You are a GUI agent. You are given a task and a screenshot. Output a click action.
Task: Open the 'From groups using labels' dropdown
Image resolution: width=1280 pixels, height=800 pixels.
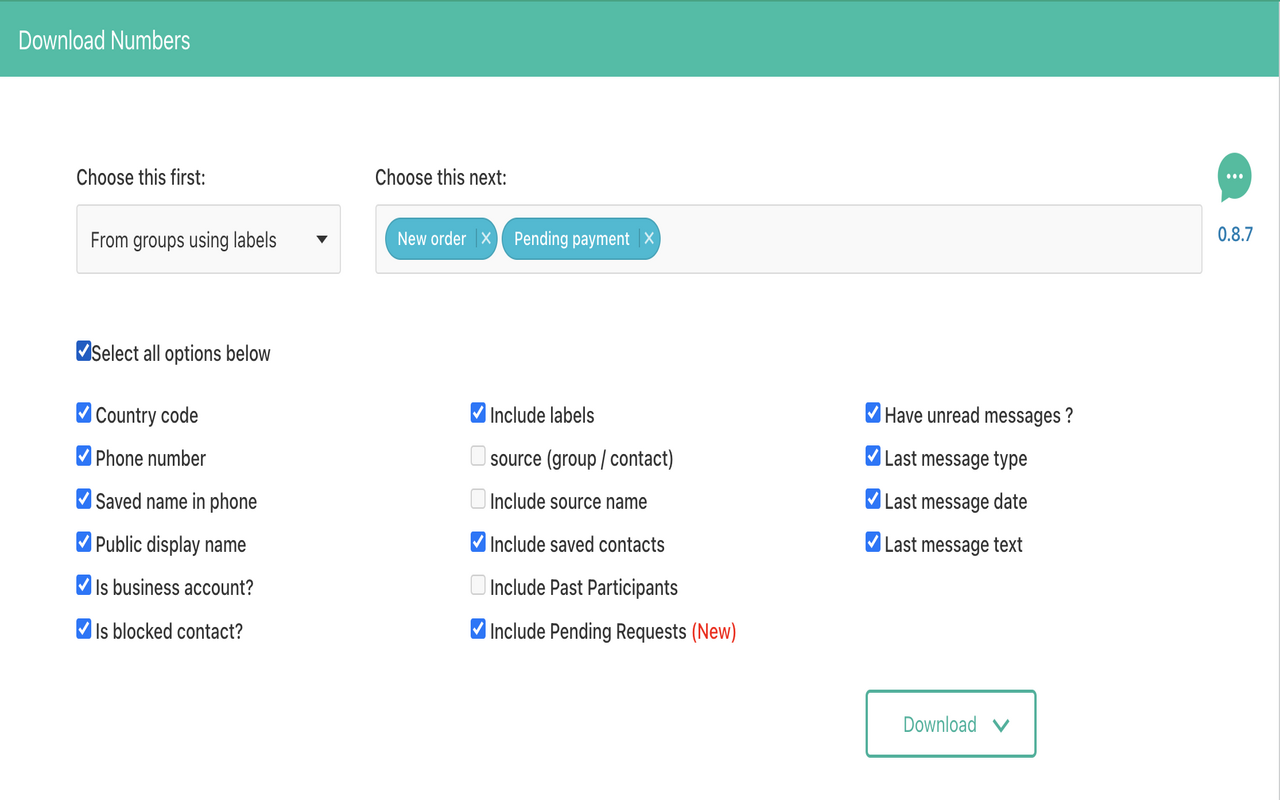click(208, 239)
